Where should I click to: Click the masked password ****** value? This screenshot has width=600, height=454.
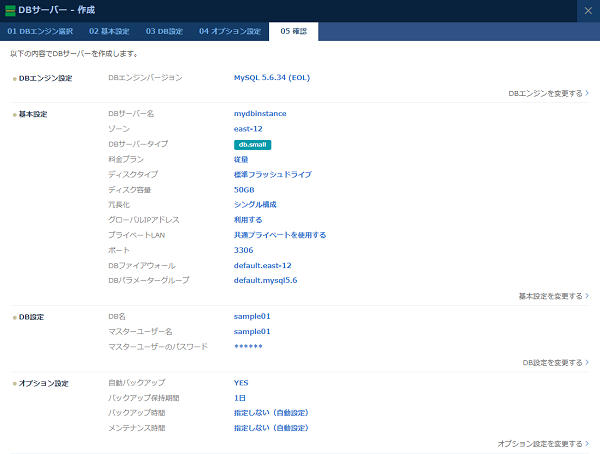248,347
